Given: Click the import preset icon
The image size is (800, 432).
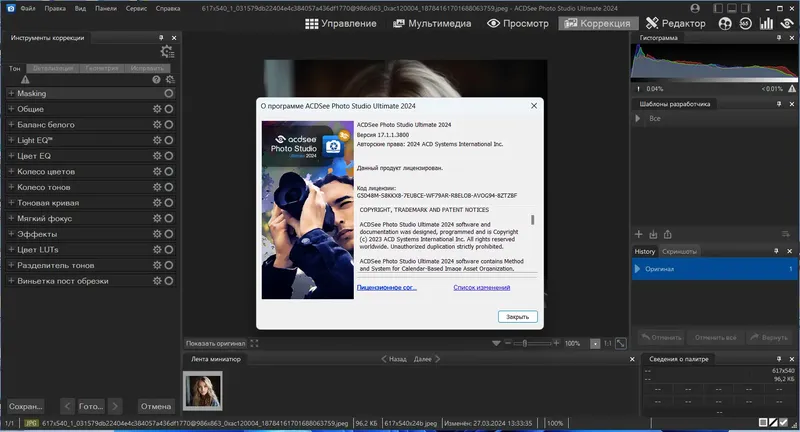Looking at the screenshot, I should (x=653, y=235).
